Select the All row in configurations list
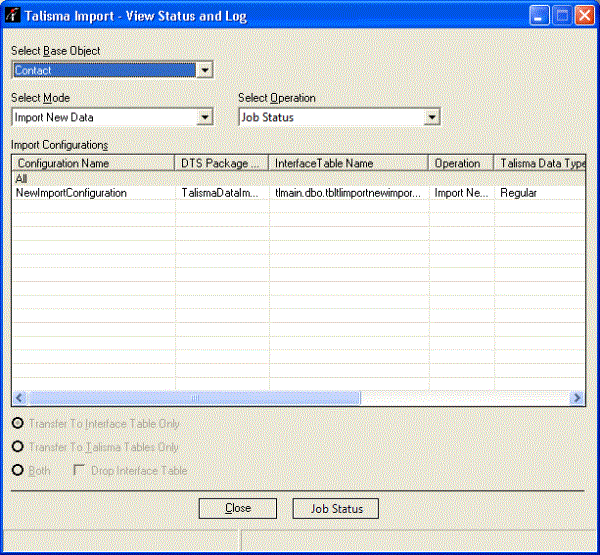Viewport: 600px width, 555px height. pos(298,178)
